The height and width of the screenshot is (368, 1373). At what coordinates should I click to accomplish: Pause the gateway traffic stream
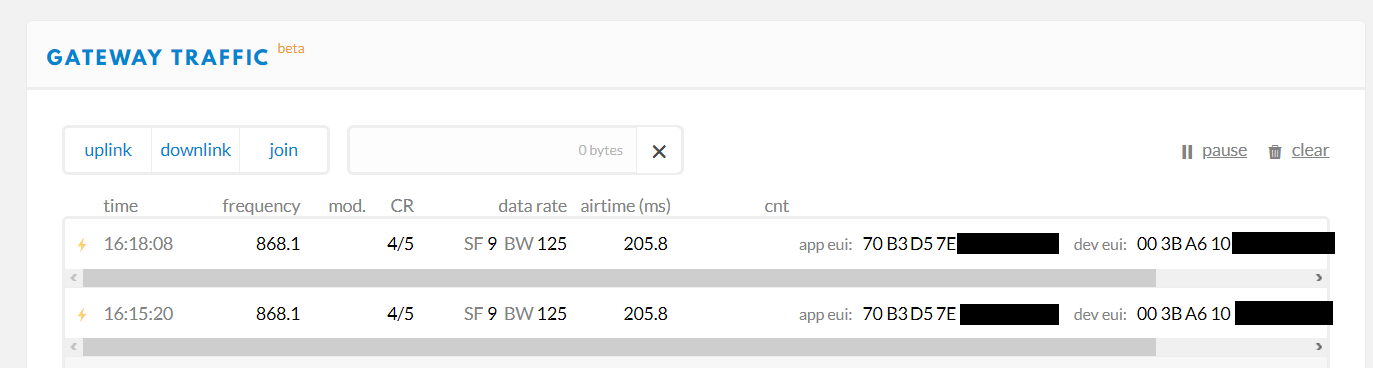click(x=1214, y=151)
